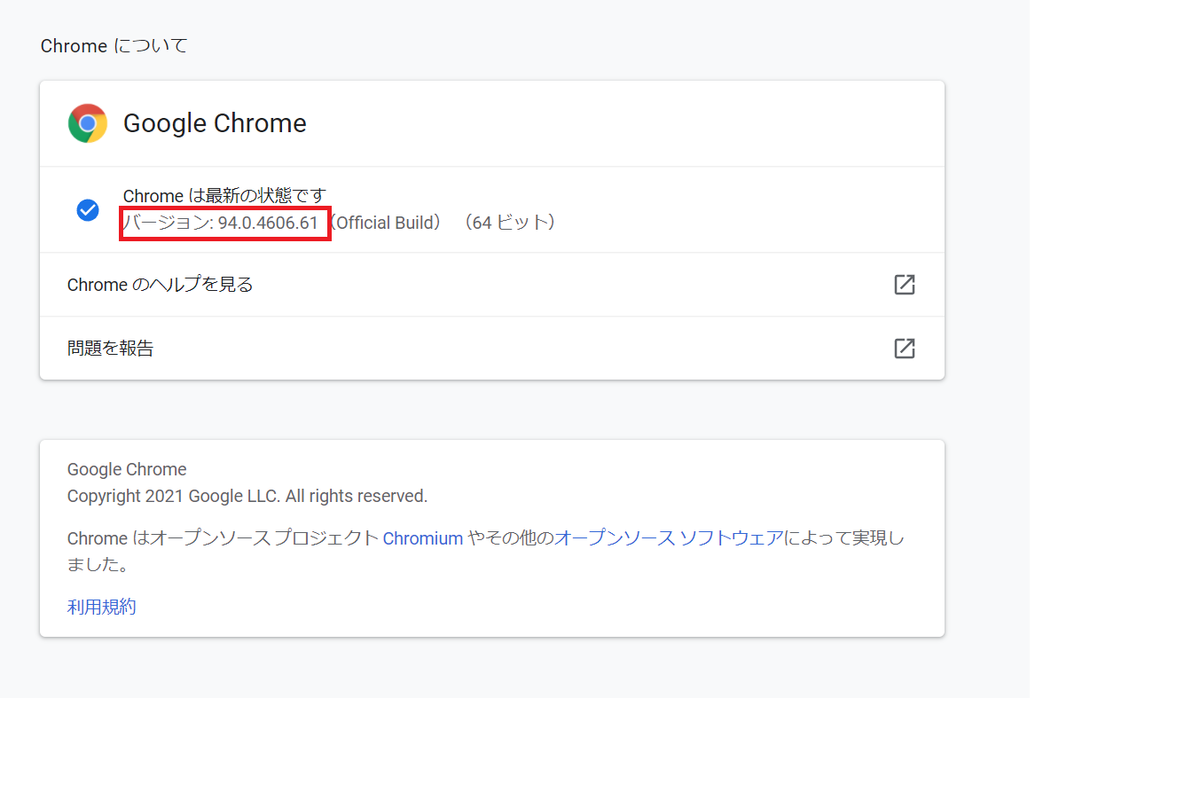Open the 利用規約 link

[101, 606]
